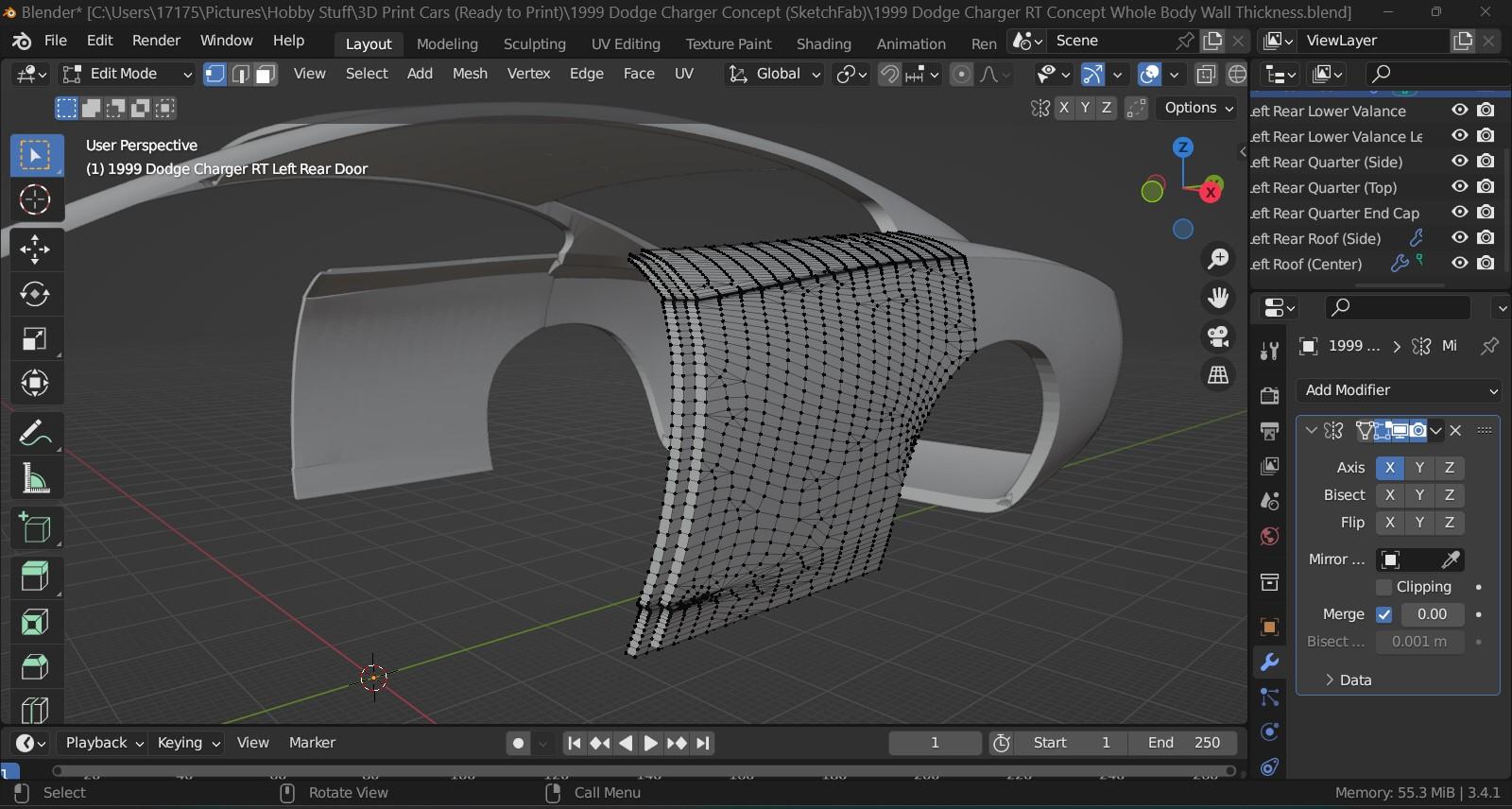Open the Add Modifier dropdown
Viewport: 1512px width, 809px height.
point(1399,390)
